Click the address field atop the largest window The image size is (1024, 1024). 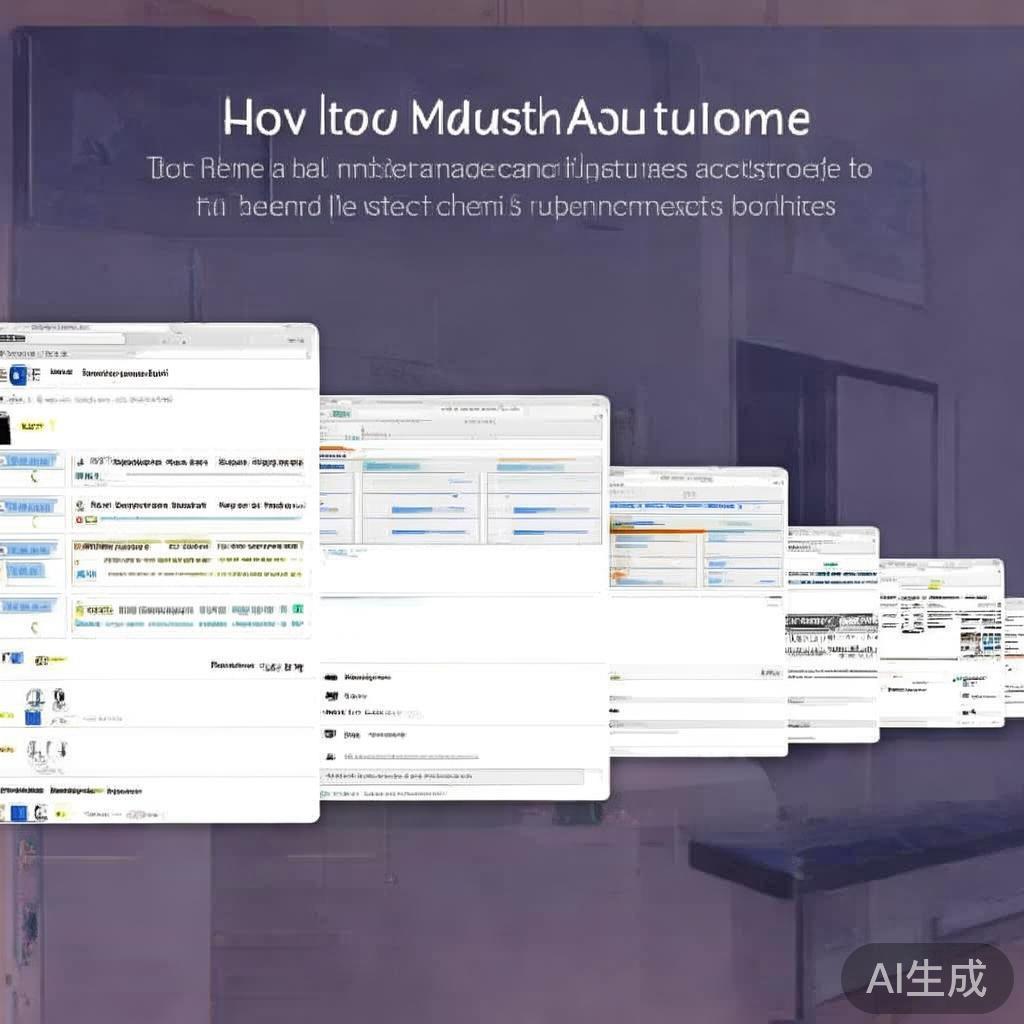63,338
